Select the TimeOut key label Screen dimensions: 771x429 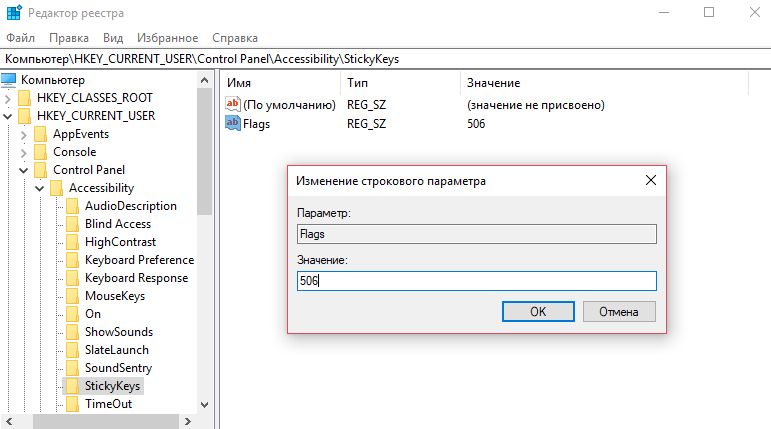point(109,404)
